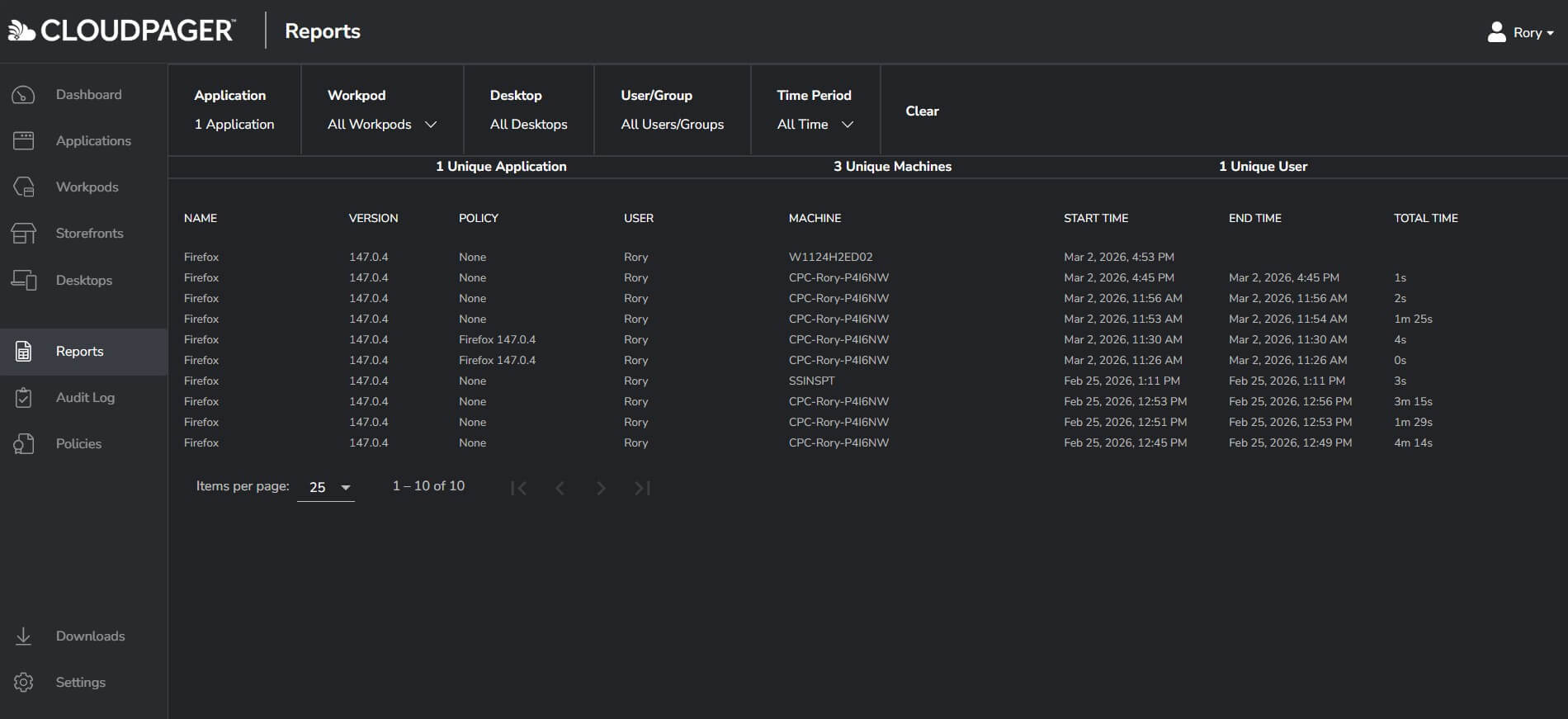Go to previous page of results
This screenshot has width=1568, height=719.
[x=560, y=488]
